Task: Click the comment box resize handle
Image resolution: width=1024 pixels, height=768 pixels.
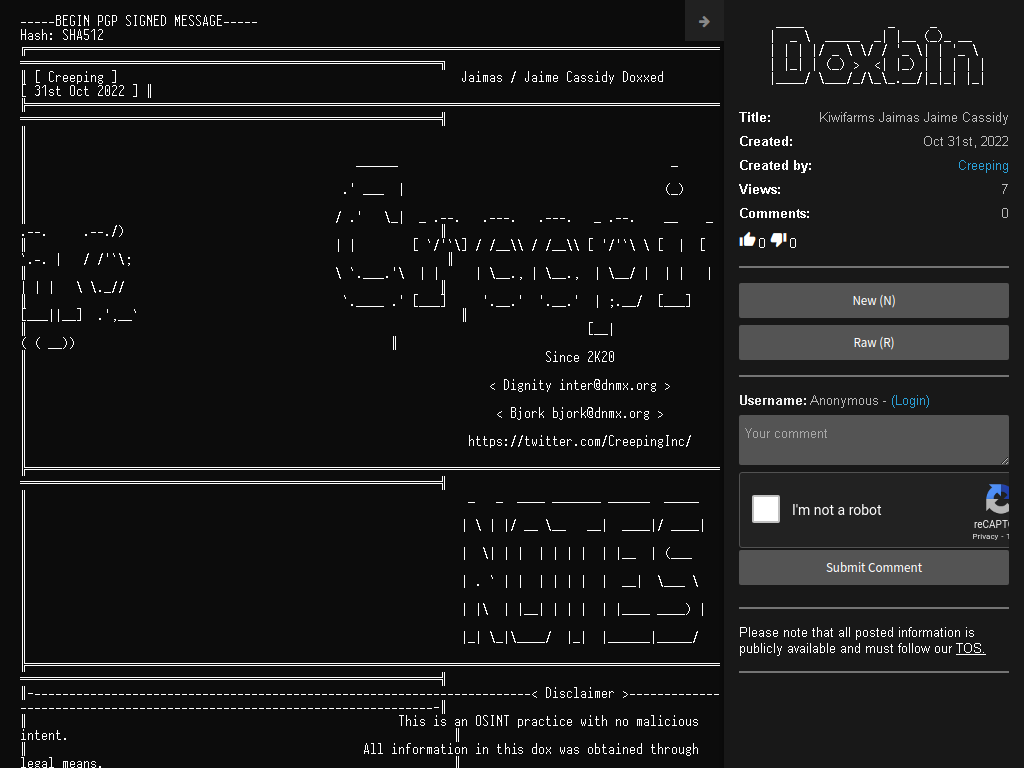Action: click(1004, 460)
